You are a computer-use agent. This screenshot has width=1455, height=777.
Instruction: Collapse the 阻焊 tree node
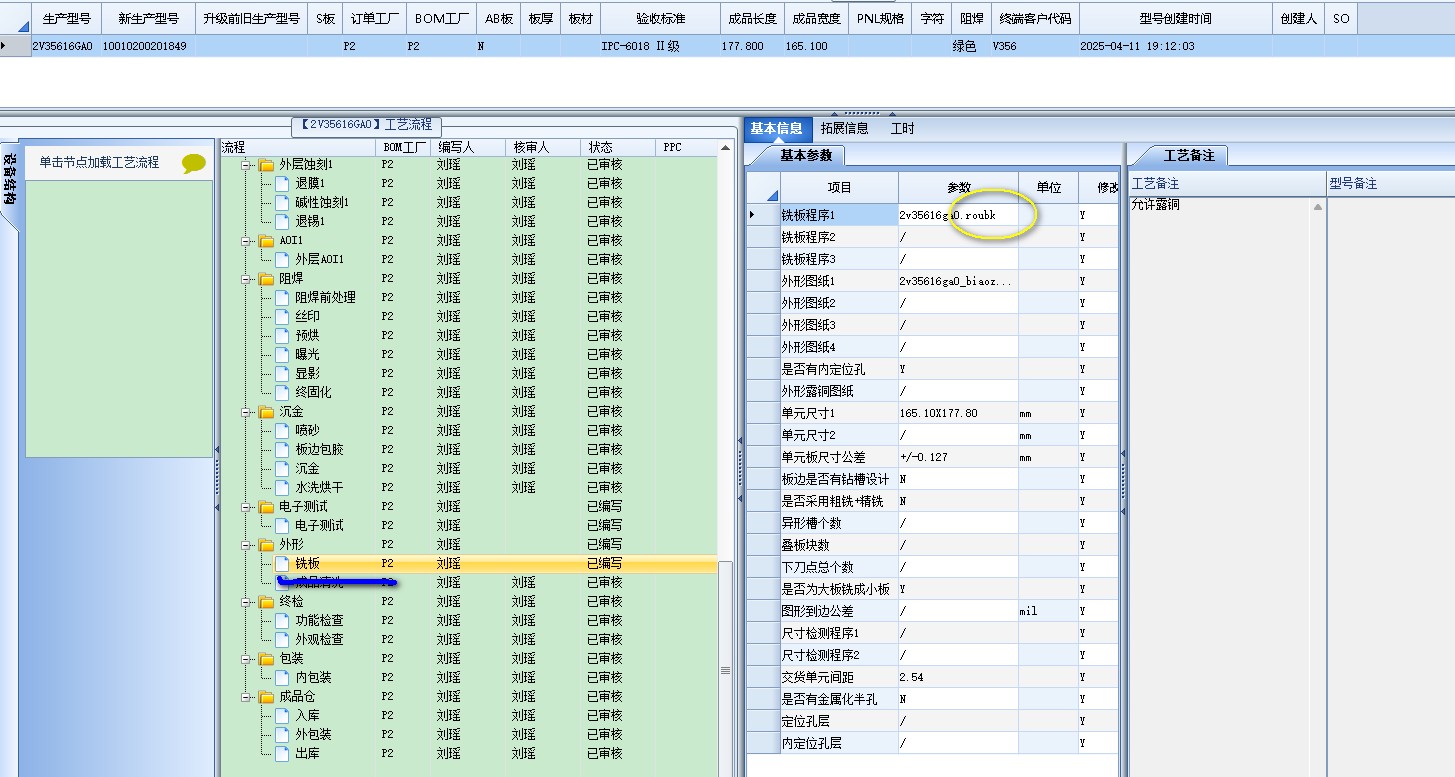[247, 278]
